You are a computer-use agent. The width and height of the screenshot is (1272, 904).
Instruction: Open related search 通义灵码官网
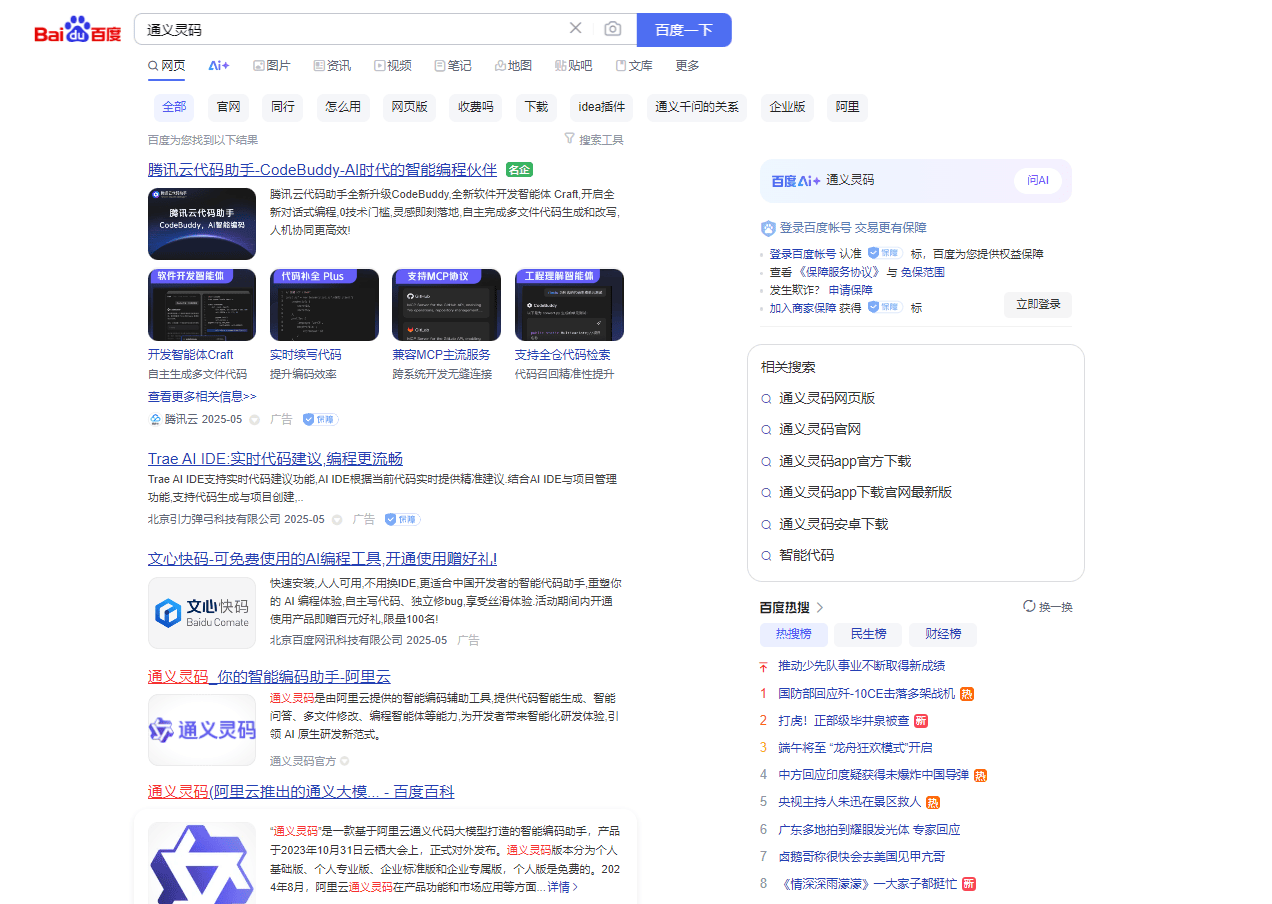[820, 430]
